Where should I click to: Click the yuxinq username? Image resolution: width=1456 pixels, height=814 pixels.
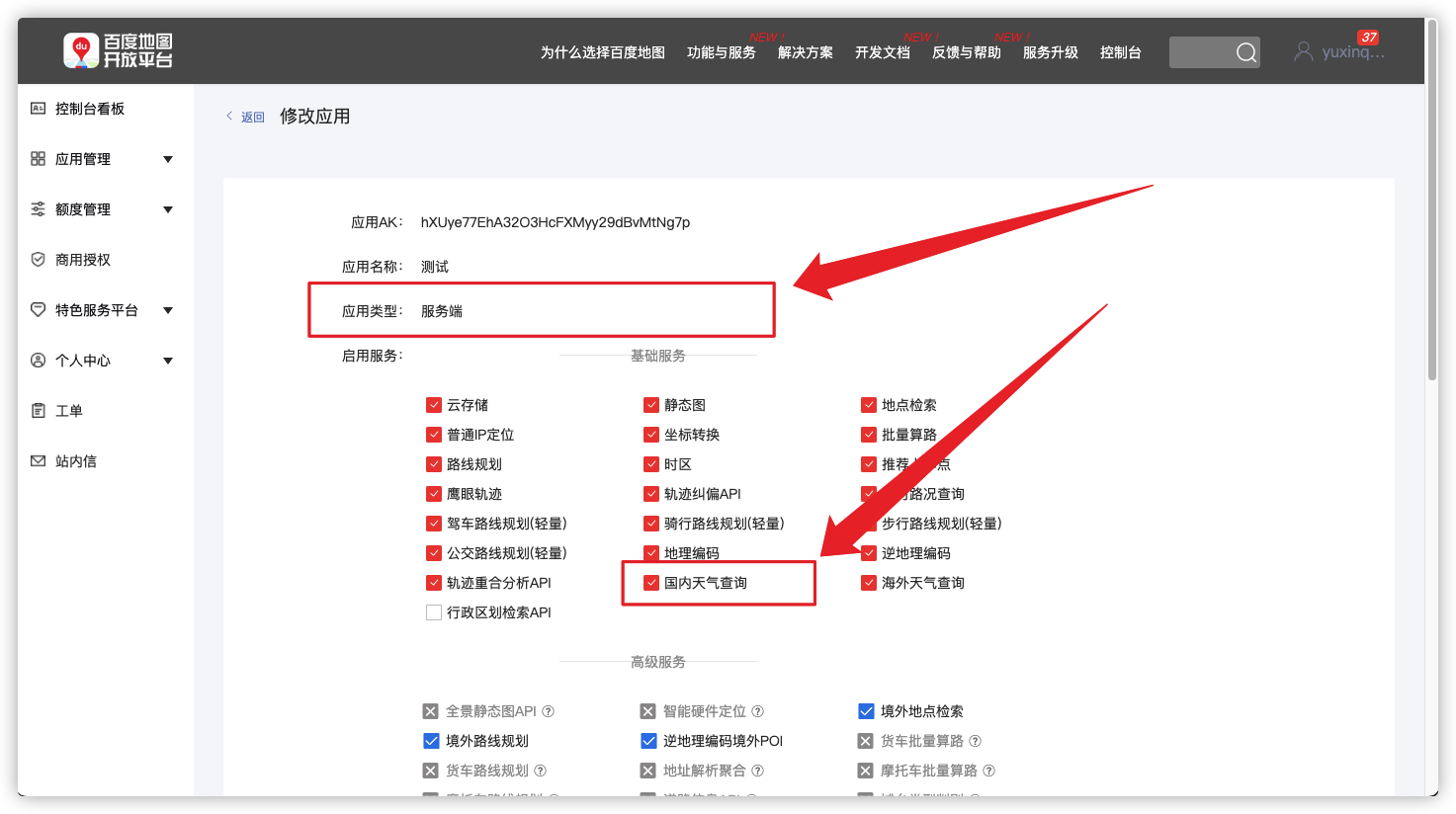click(1353, 52)
